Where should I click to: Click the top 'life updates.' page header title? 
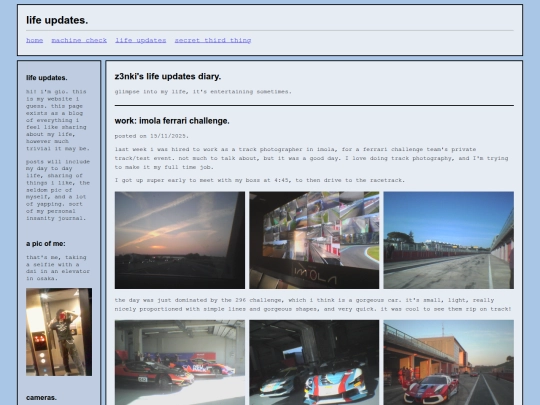(57, 20)
